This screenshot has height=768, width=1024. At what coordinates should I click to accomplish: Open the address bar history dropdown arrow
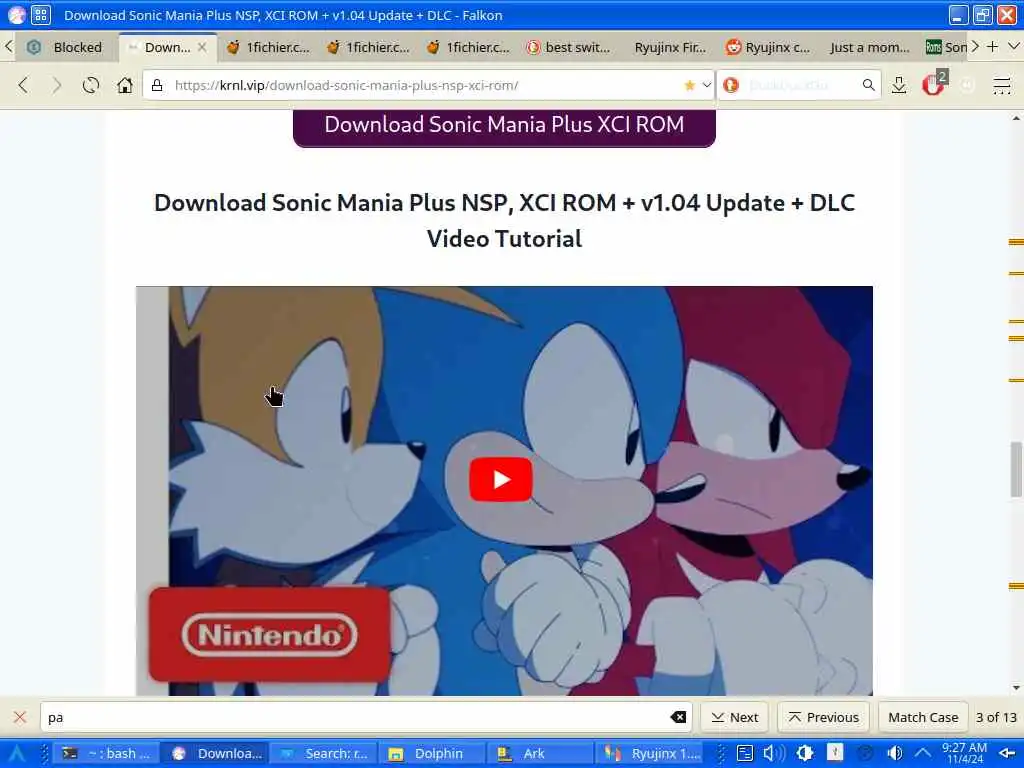point(707,85)
